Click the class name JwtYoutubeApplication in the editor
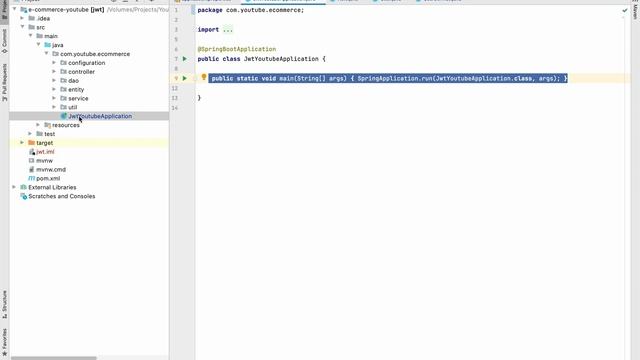This screenshot has height=360, width=640. coord(281,59)
